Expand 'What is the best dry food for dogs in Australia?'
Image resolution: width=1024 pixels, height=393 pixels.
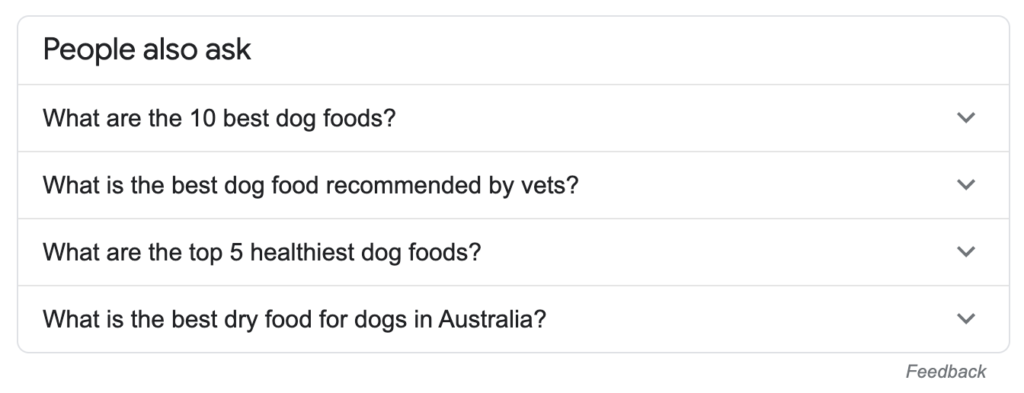tap(513, 319)
